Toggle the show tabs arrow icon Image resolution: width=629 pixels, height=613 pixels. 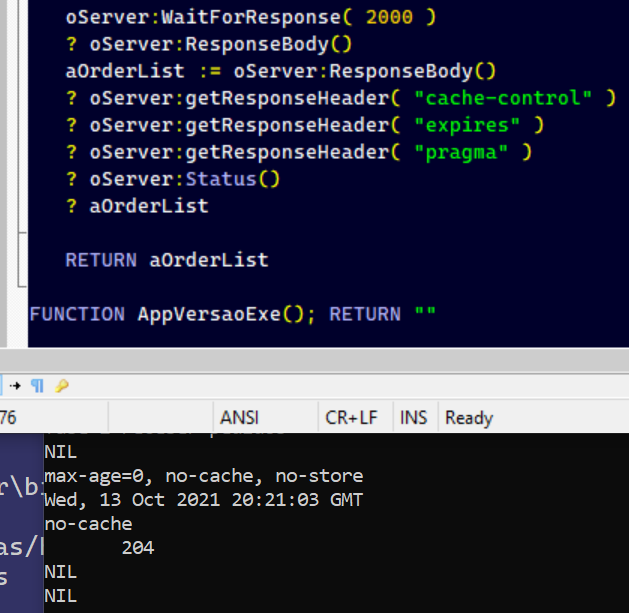[15, 386]
